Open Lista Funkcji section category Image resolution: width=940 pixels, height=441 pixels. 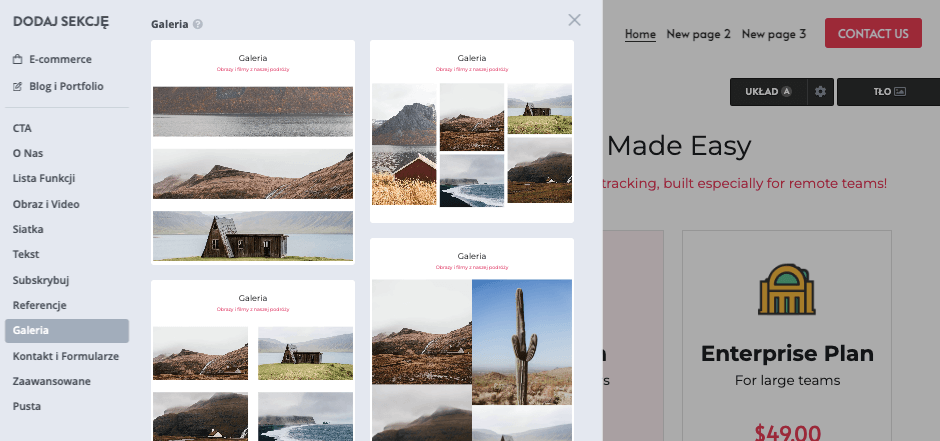coord(44,179)
